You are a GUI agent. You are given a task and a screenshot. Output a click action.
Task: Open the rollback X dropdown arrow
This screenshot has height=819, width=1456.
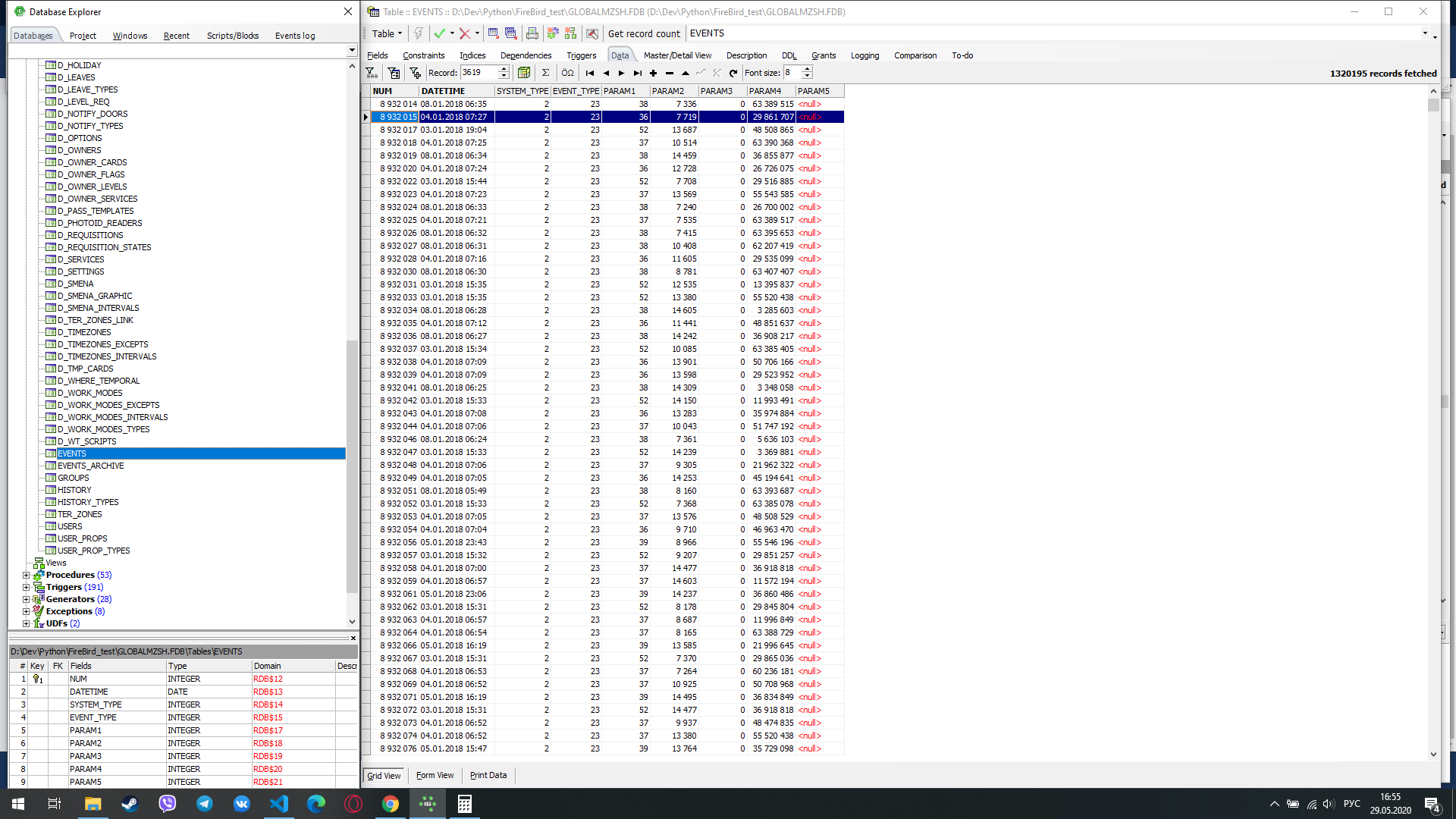point(477,33)
